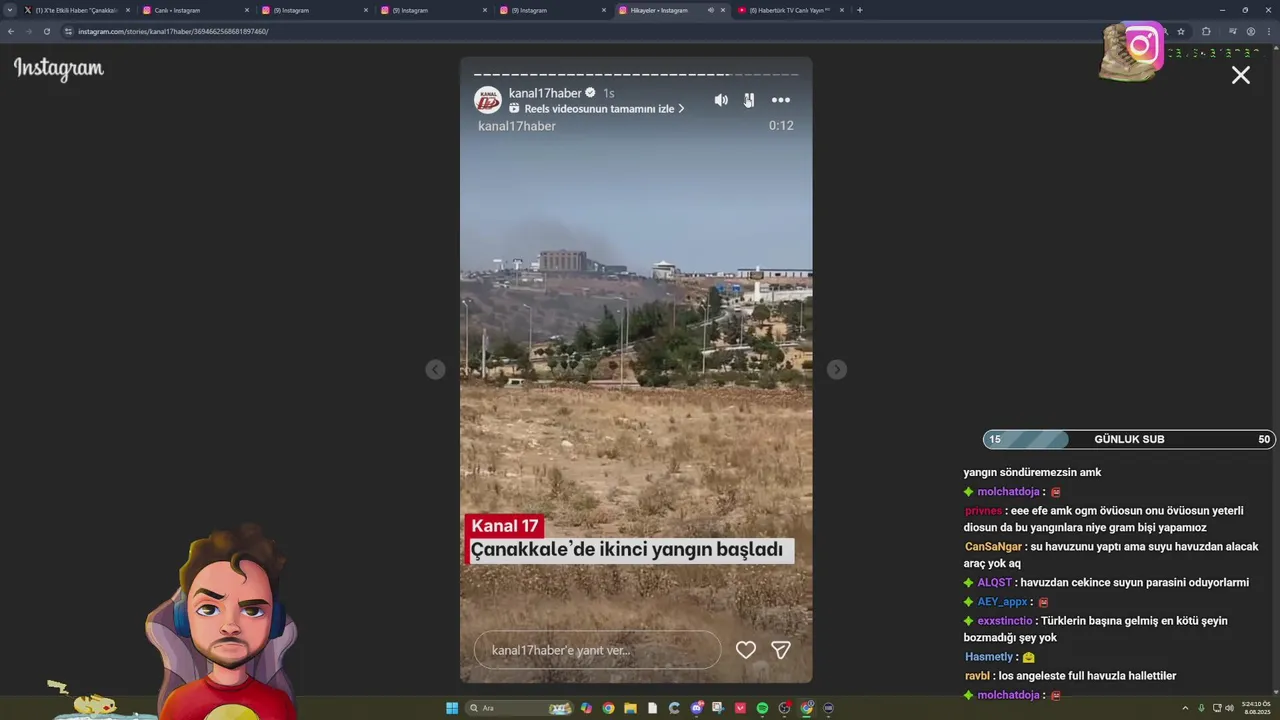This screenshot has height=720, width=1280.
Task: Mute the story audio with the speaker icon
Action: (x=721, y=100)
